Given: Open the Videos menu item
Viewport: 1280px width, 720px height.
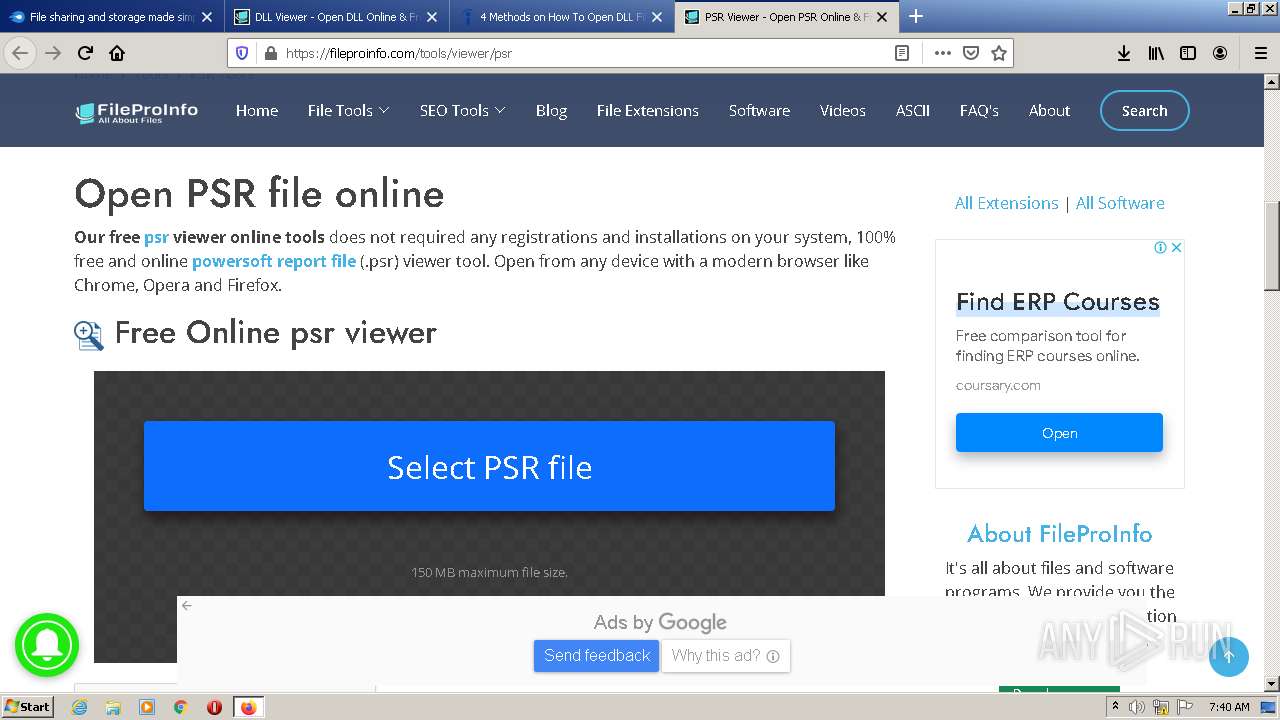Looking at the screenshot, I should click(843, 111).
